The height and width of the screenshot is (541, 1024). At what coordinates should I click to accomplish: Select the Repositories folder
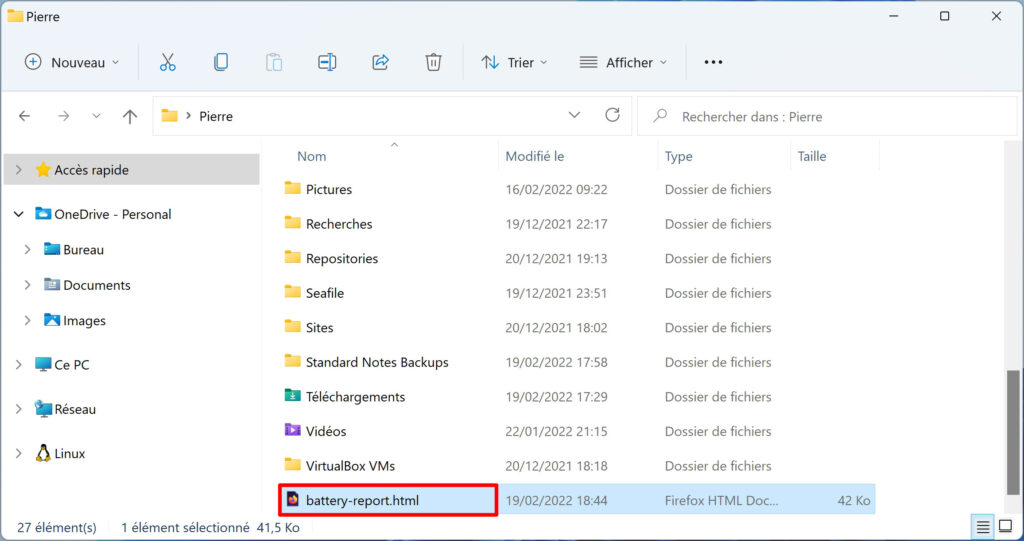[342, 258]
